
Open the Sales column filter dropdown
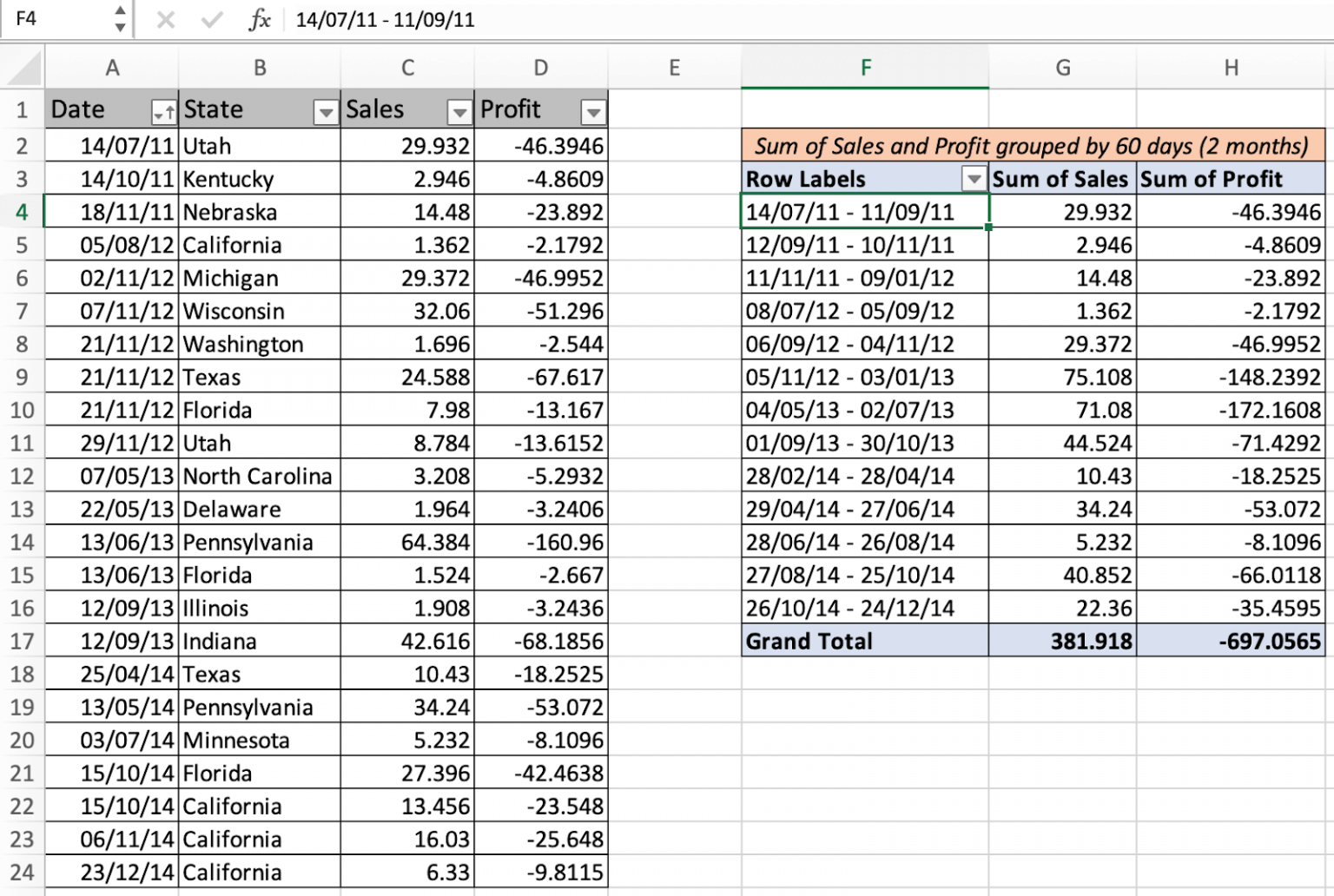(459, 113)
